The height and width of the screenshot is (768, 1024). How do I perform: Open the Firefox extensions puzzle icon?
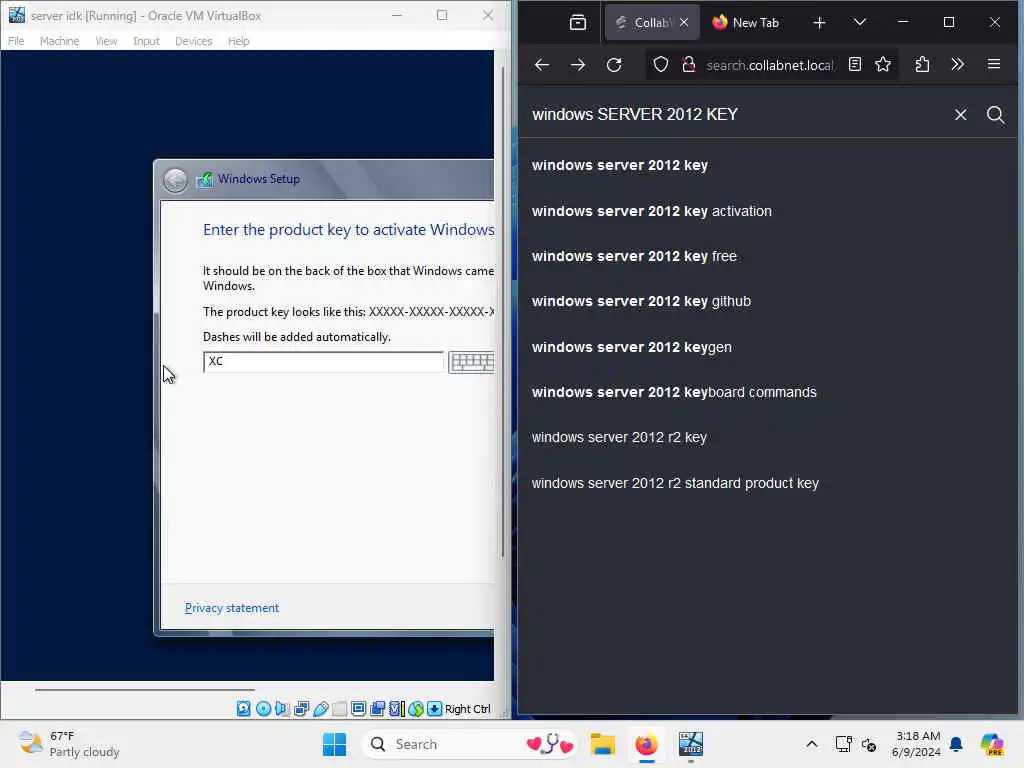click(922, 64)
